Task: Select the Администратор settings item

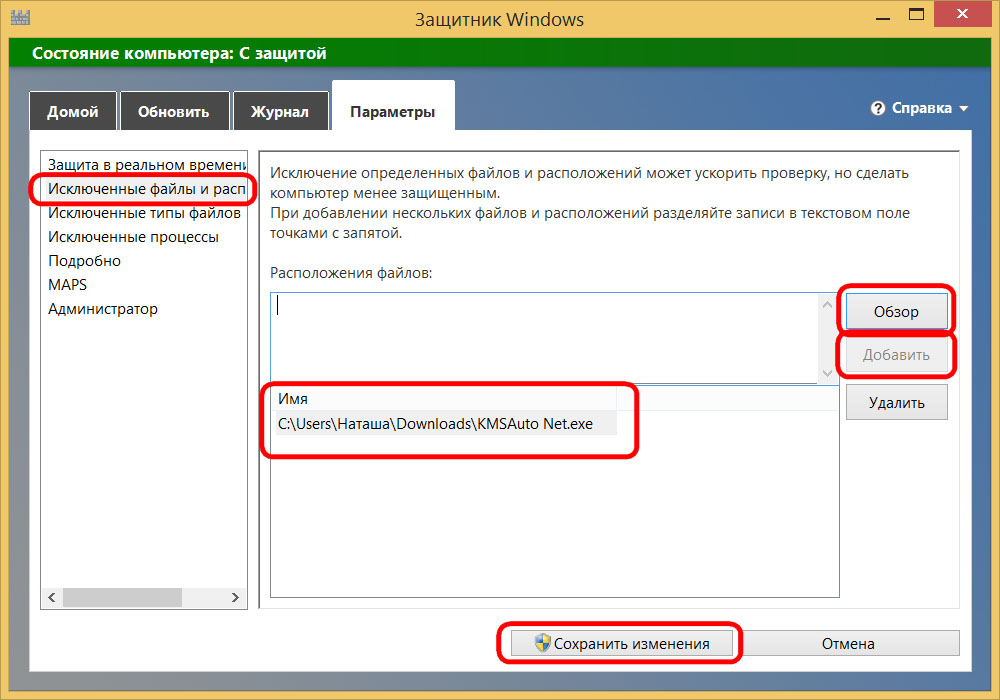Action: point(103,309)
